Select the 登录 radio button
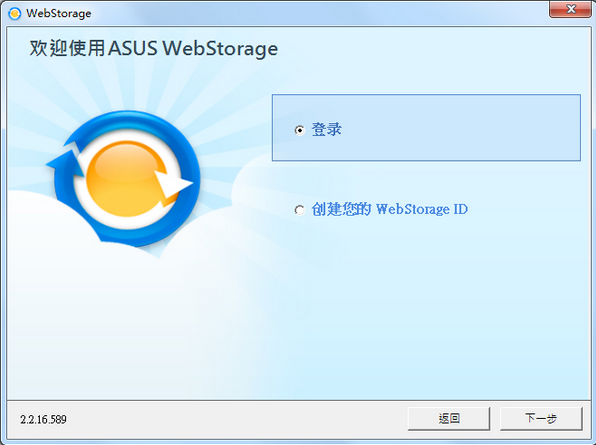This screenshot has width=596, height=445. (x=300, y=130)
